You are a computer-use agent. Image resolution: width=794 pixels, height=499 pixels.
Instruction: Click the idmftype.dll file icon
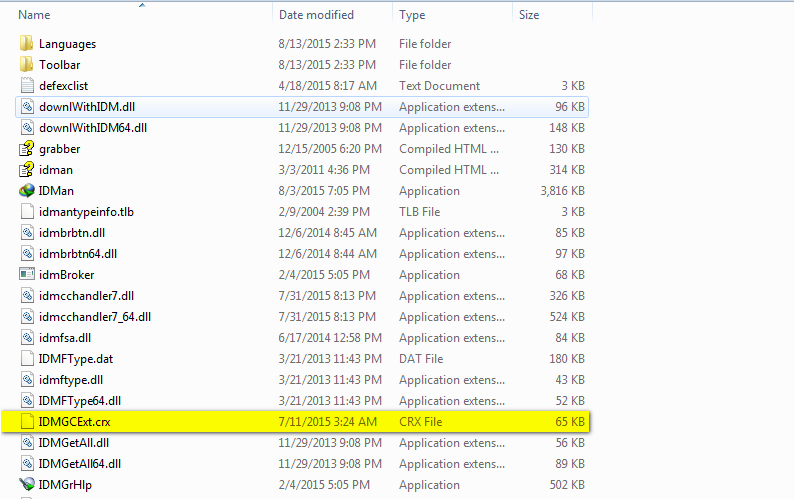pyautogui.click(x=27, y=379)
